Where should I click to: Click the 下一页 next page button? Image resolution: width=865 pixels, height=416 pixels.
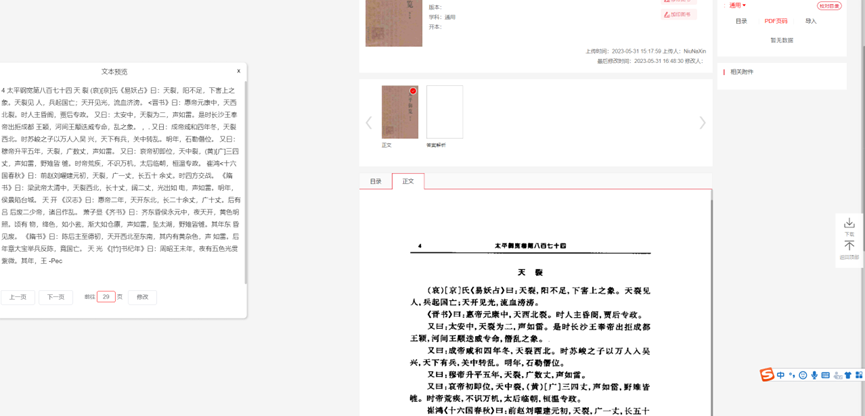pos(55,297)
